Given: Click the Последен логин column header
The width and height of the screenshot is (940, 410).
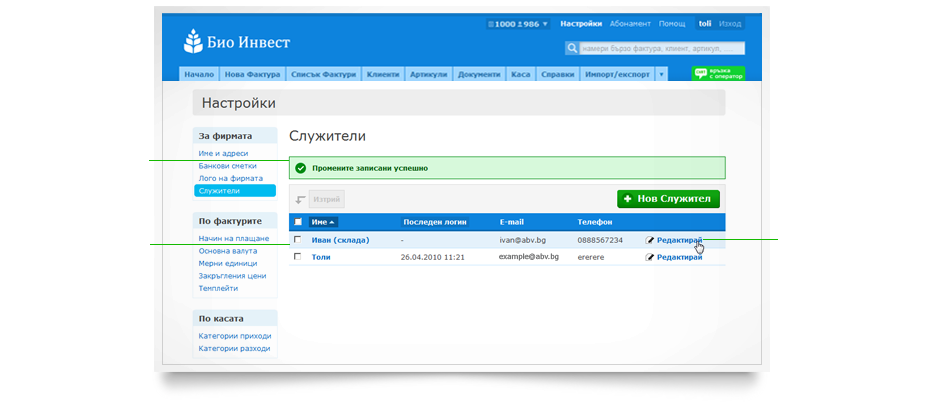Looking at the screenshot, I should click(x=435, y=222).
